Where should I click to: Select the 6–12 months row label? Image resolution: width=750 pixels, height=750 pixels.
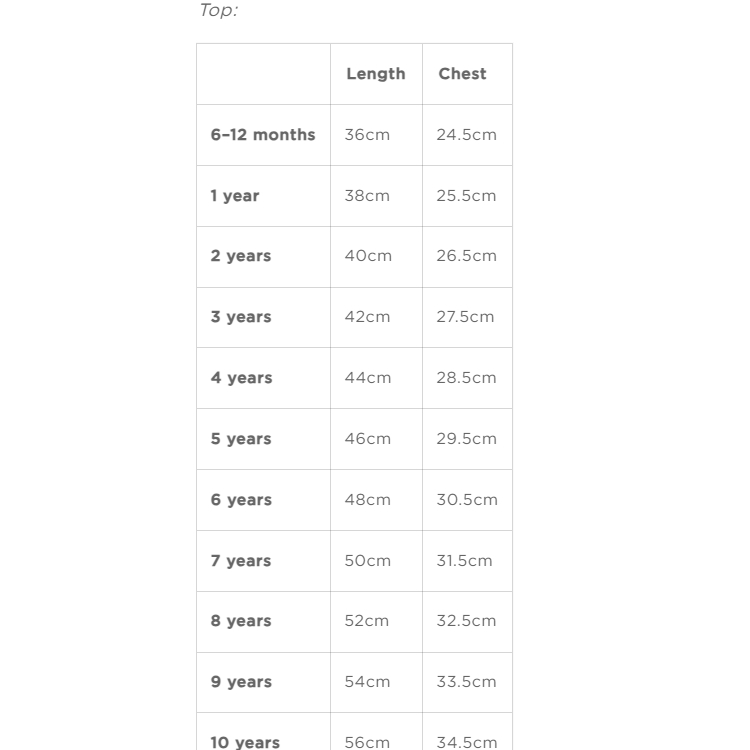(263, 135)
